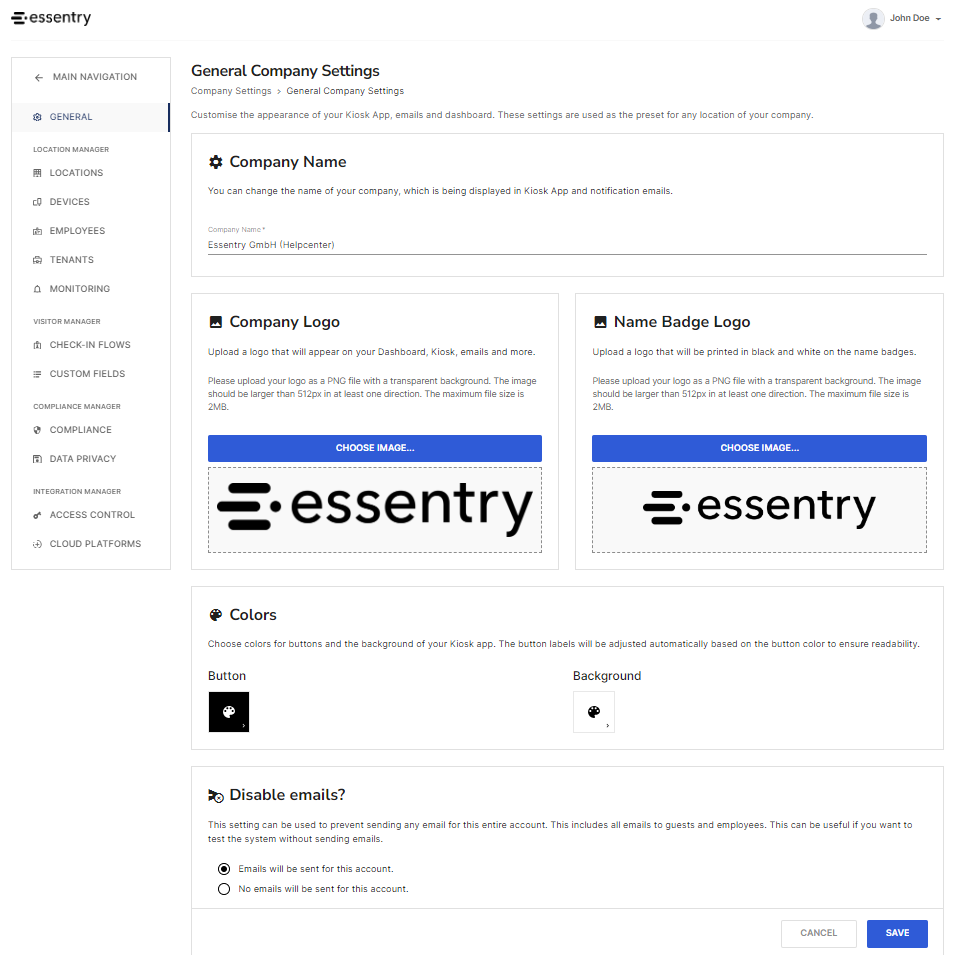Select 'Emails will be sent for this account'
Screen dimensions: 955x955
click(x=224, y=869)
